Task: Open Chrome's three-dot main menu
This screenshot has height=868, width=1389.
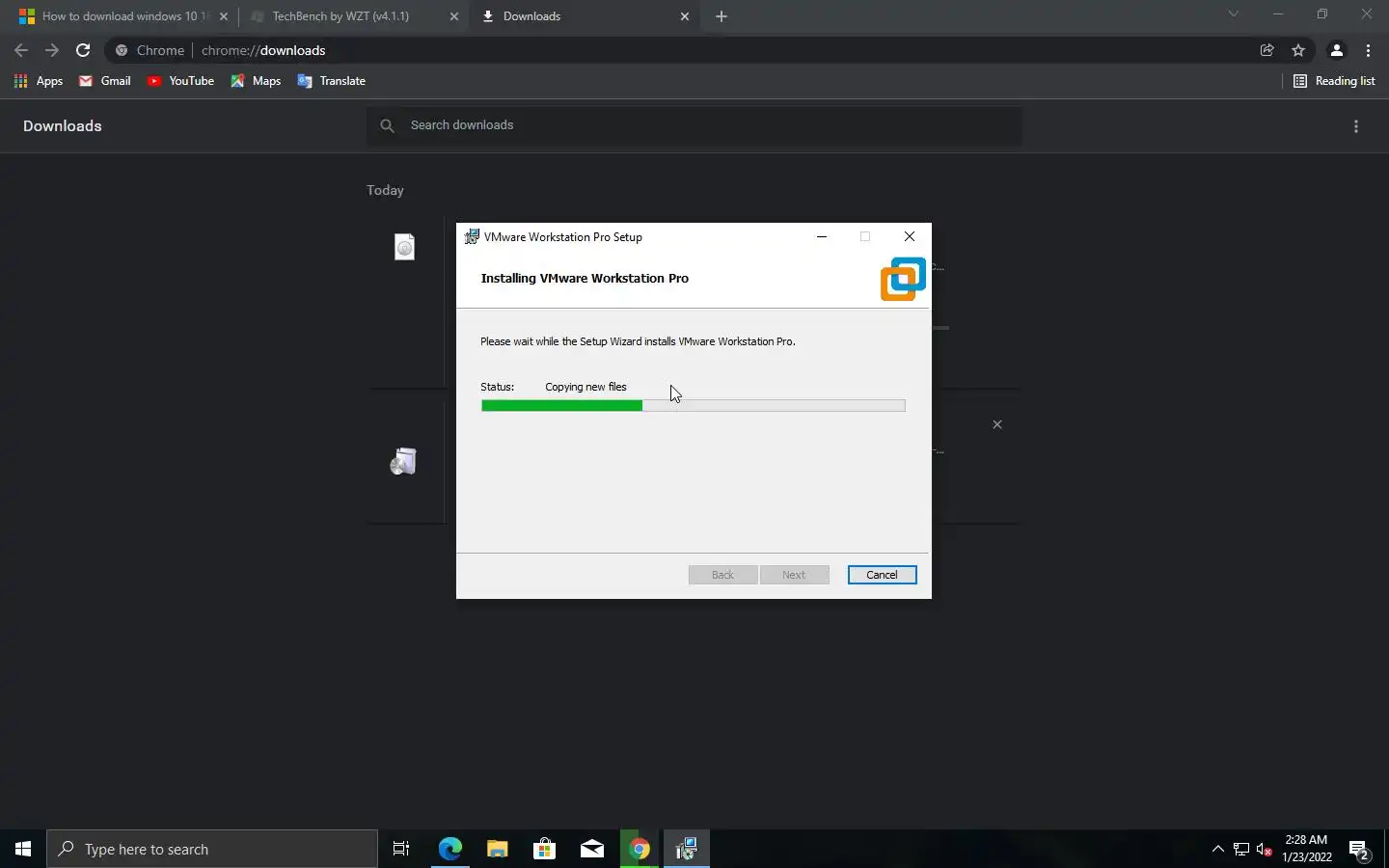Action: pos(1368,50)
